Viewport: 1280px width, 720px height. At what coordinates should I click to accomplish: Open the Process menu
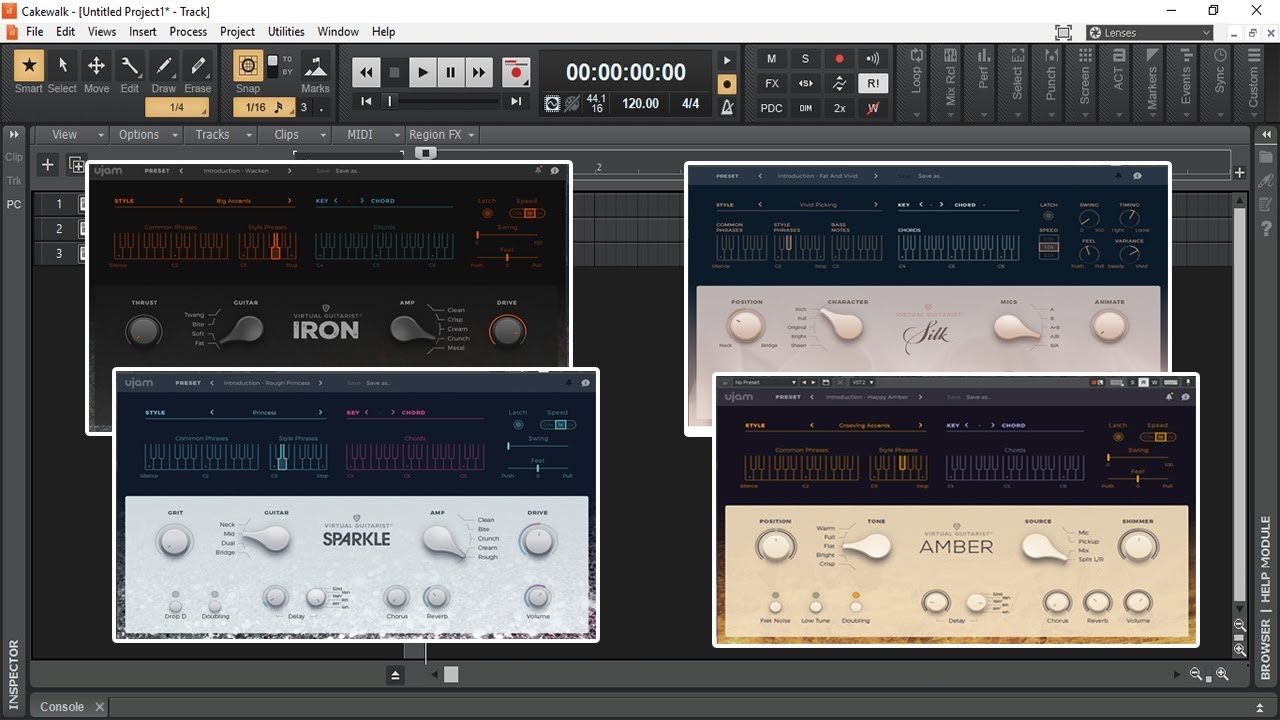click(x=188, y=32)
